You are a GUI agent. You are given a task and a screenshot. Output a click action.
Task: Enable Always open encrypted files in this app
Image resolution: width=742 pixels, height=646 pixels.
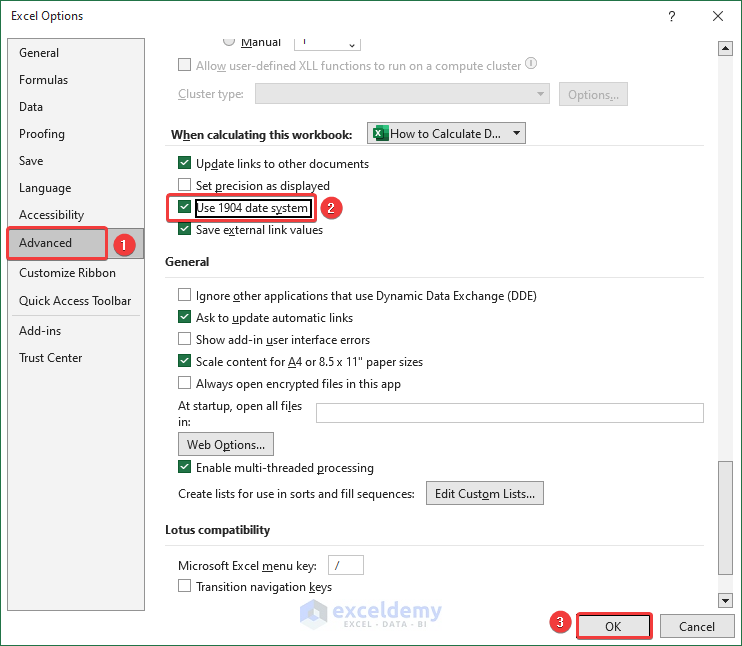click(x=185, y=382)
